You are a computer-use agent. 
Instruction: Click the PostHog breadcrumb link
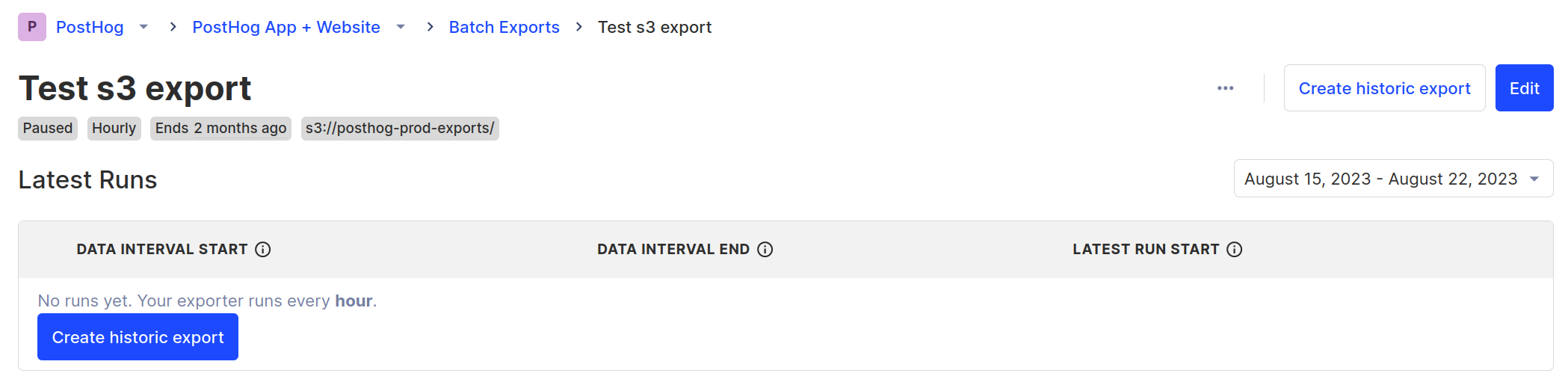click(x=90, y=27)
